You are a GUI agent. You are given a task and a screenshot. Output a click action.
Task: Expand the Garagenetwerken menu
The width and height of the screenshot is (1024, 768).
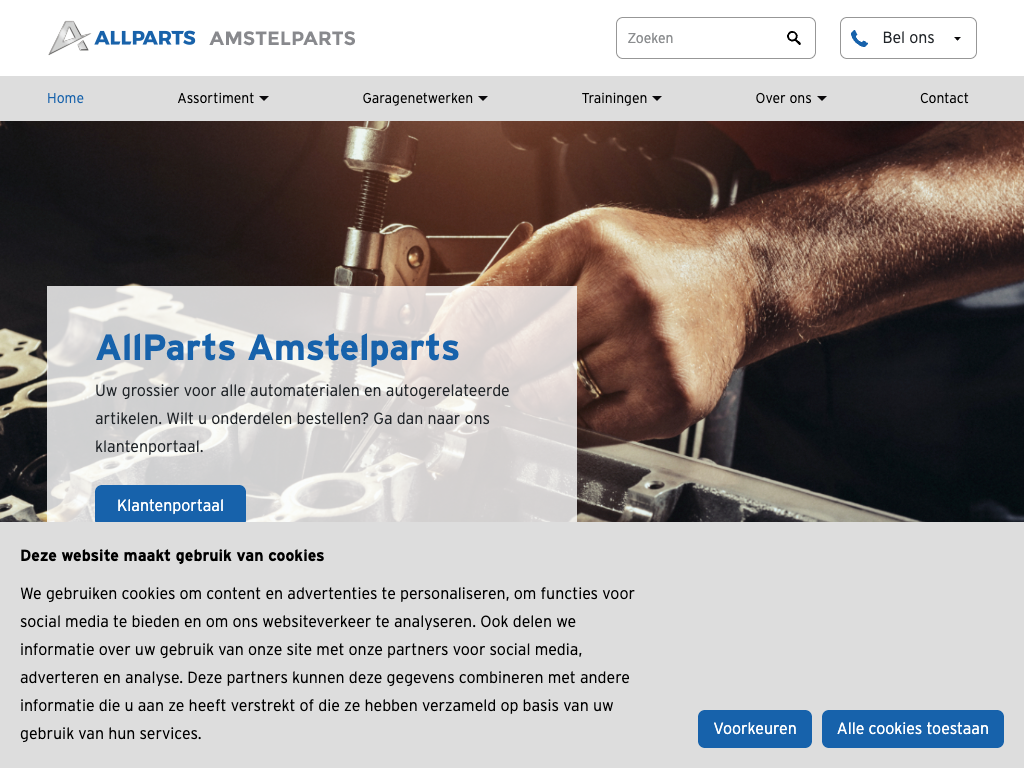pos(425,98)
